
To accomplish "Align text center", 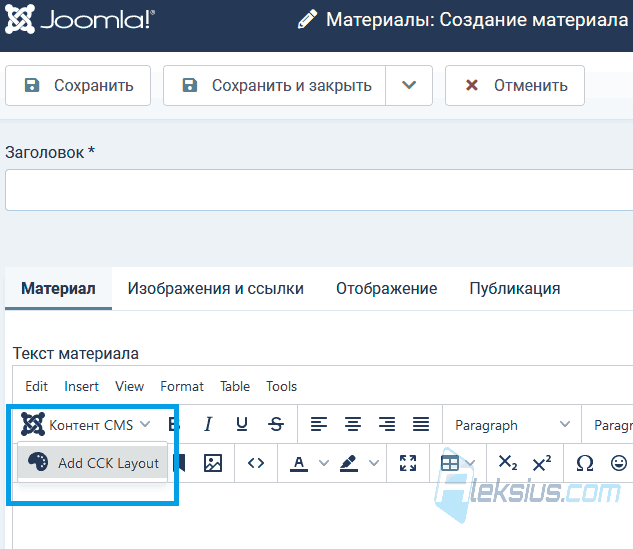I will [352, 424].
